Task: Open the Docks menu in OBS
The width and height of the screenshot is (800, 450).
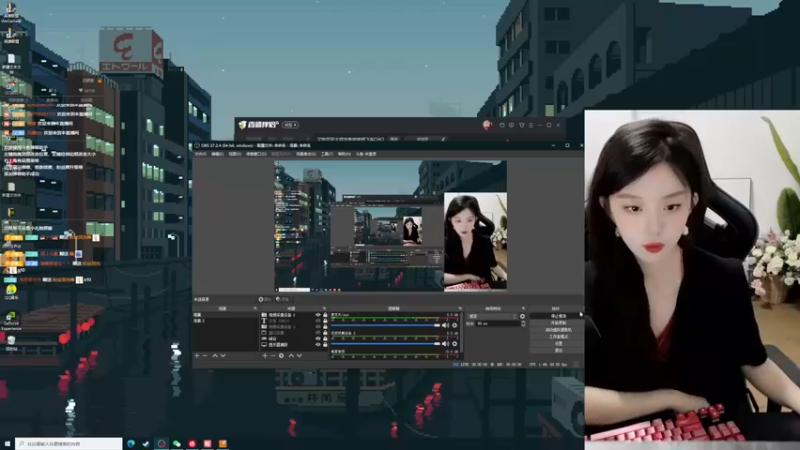Action: (257, 154)
